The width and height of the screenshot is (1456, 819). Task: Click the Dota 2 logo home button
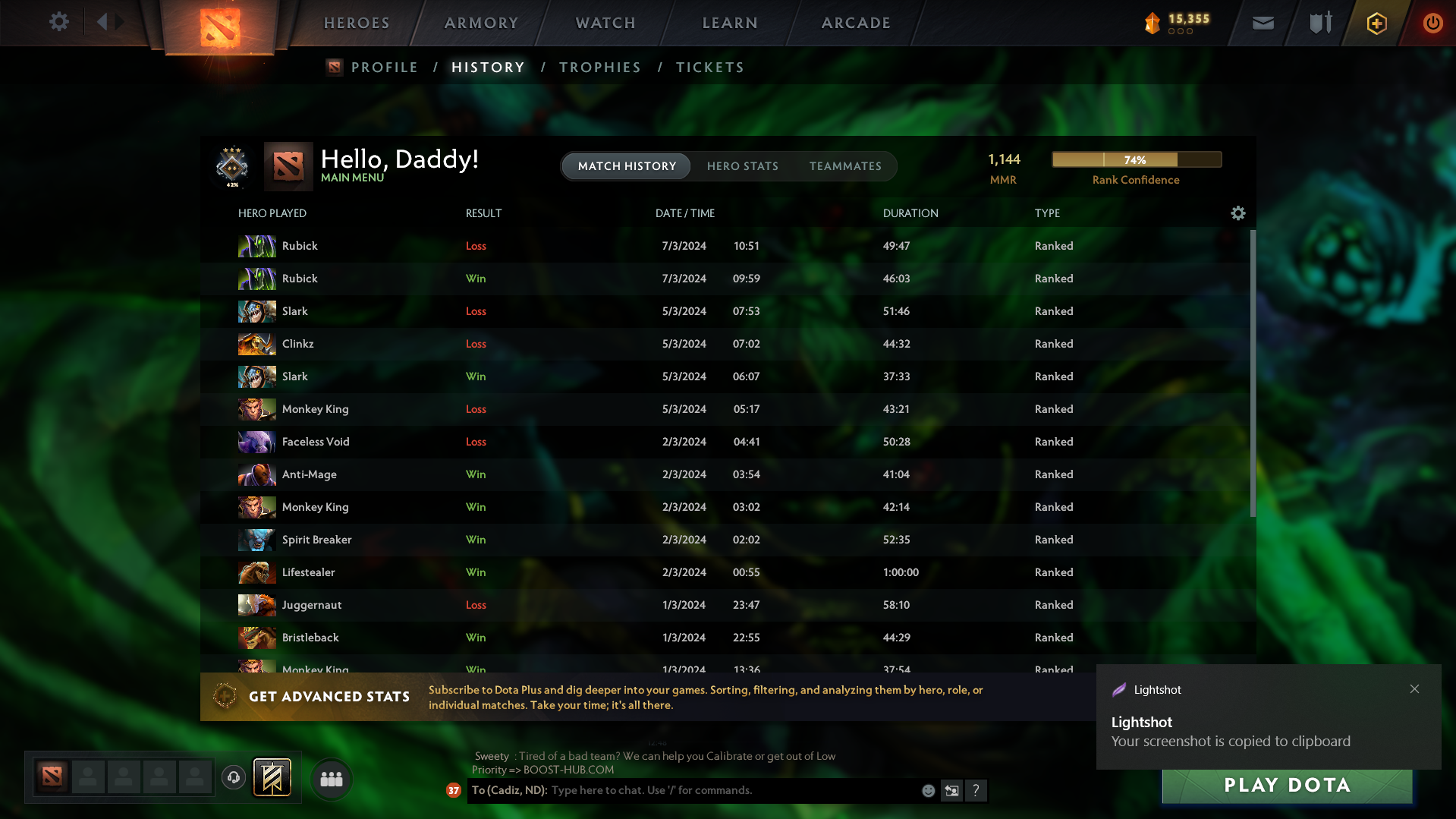tap(220, 27)
